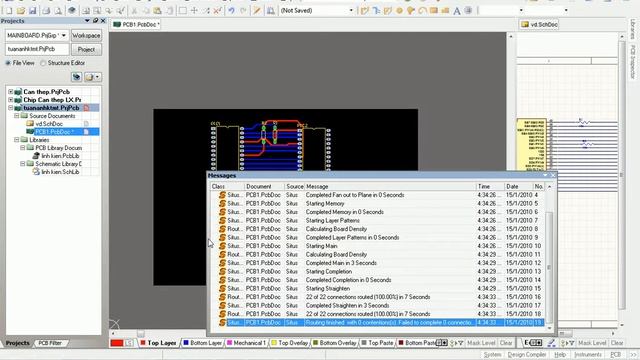Viewport: 640px width, 360px height.
Task: Collapse Schematic Library Documents folder
Action: 23,164
